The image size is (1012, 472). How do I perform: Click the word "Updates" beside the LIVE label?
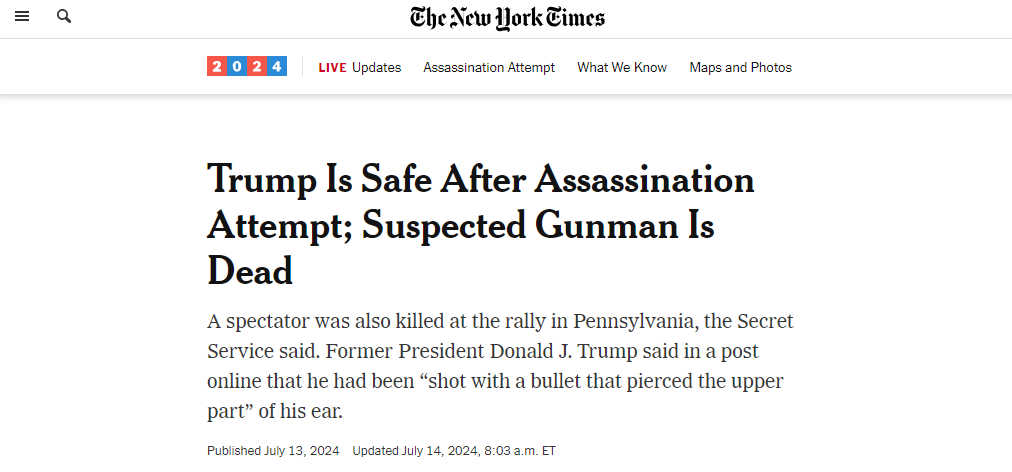point(377,68)
